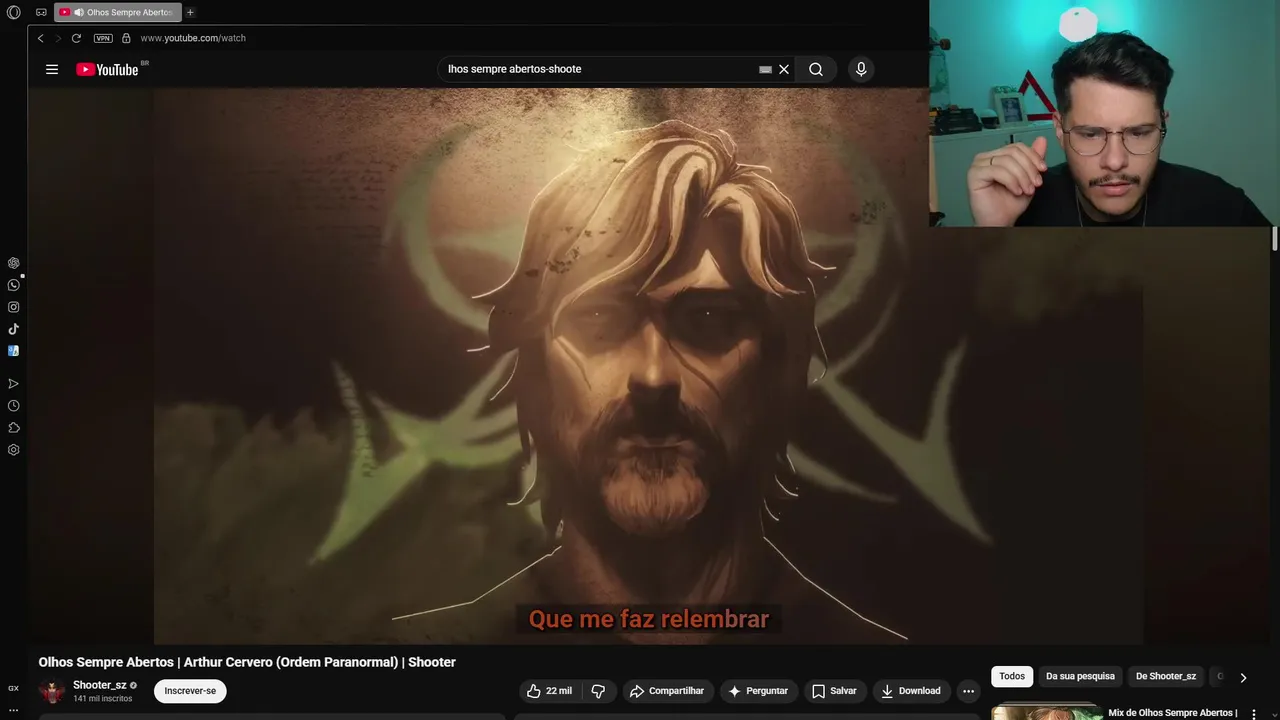Image resolution: width=1280 pixels, height=720 pixels.
Task: Open the YouTube hamburger guide menu
Action: coord(52,69)
